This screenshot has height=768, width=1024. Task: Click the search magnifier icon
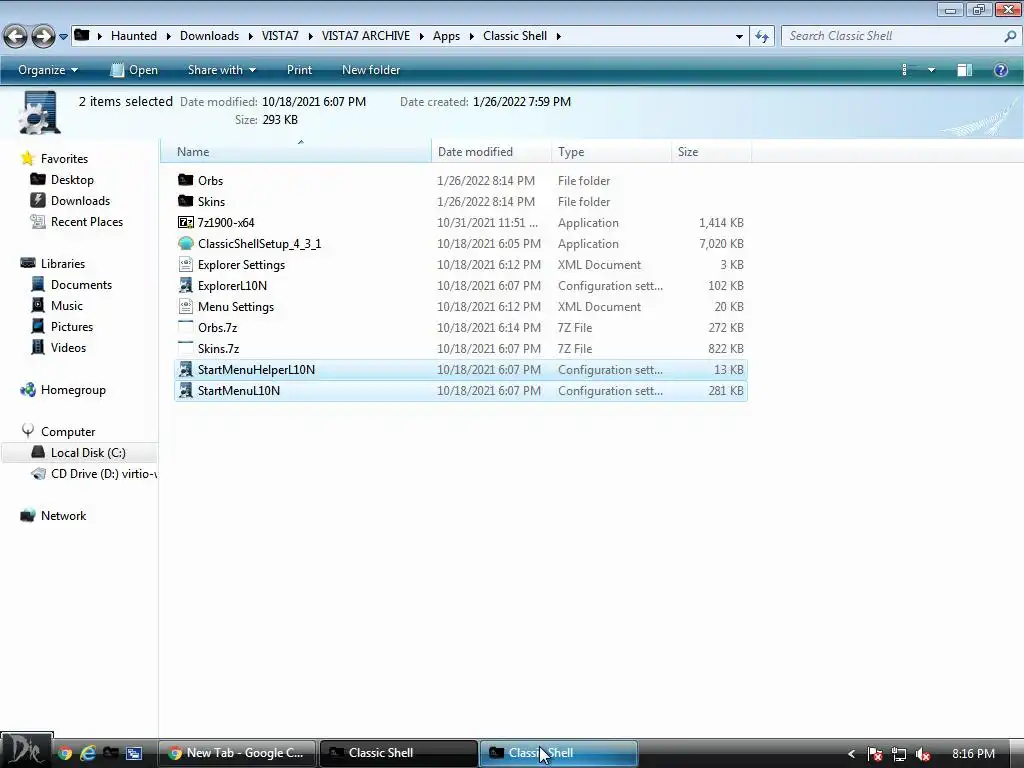pyautogui.click(x=1010, y=37)
